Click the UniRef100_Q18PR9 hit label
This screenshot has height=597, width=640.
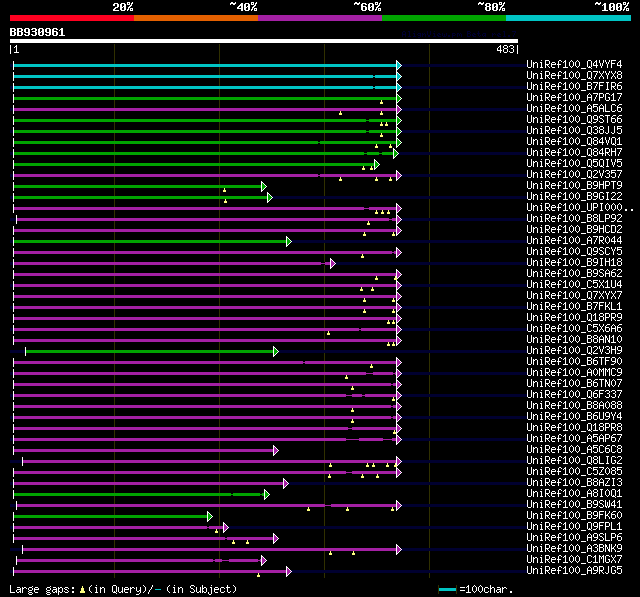coord(574,318)
